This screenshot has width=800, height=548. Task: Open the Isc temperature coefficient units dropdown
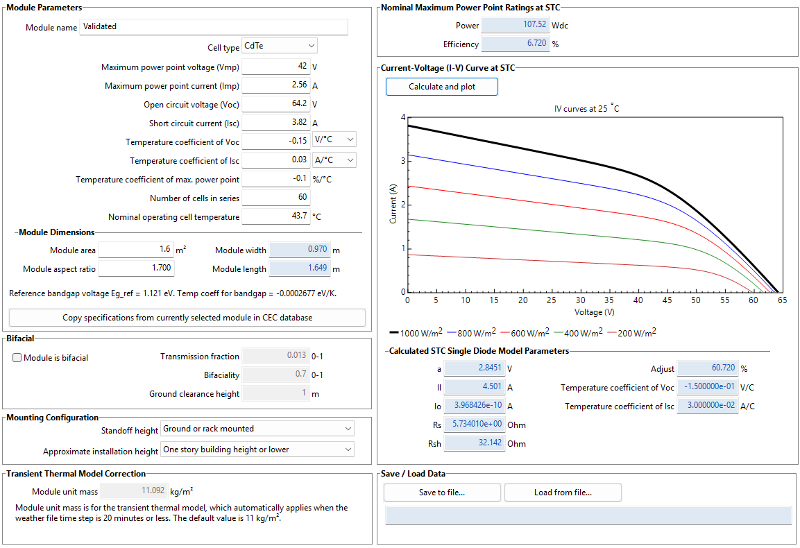(334, 160)
